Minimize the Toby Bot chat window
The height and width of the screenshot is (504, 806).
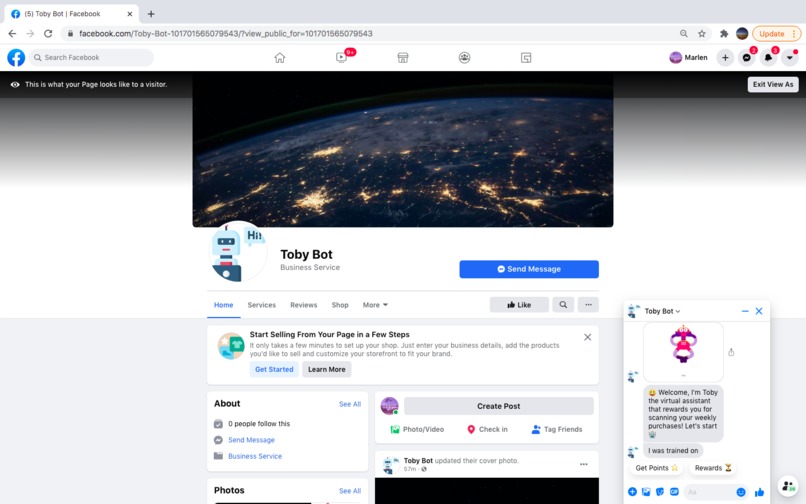pyautogui.click(x=745, y=311)
